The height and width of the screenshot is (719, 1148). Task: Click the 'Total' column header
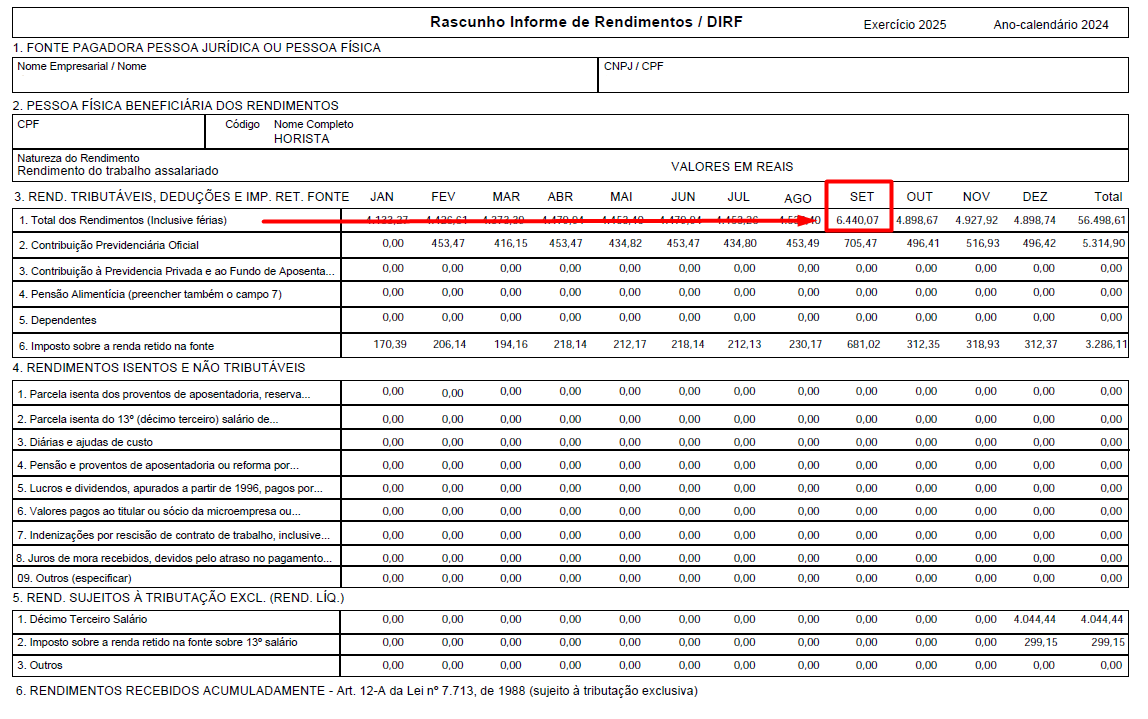pyautogui.click(x=1108, y=197)
